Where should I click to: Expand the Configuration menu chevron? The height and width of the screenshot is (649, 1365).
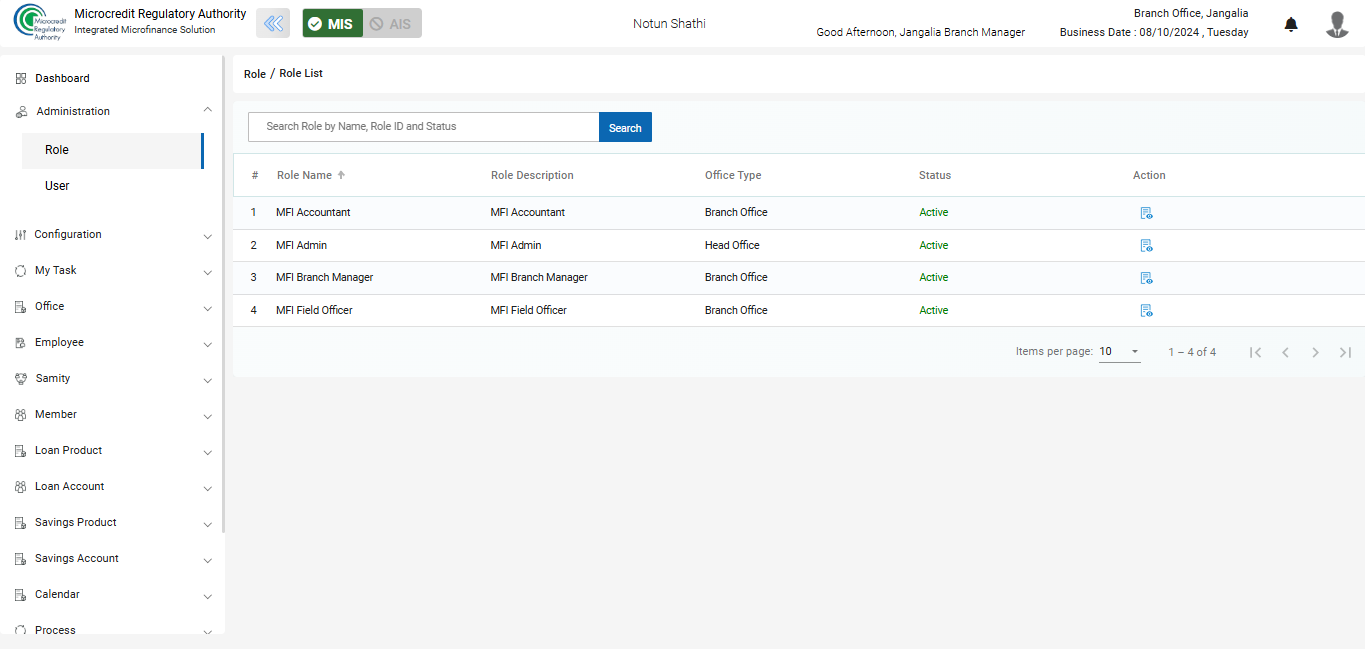pos(207,237)
